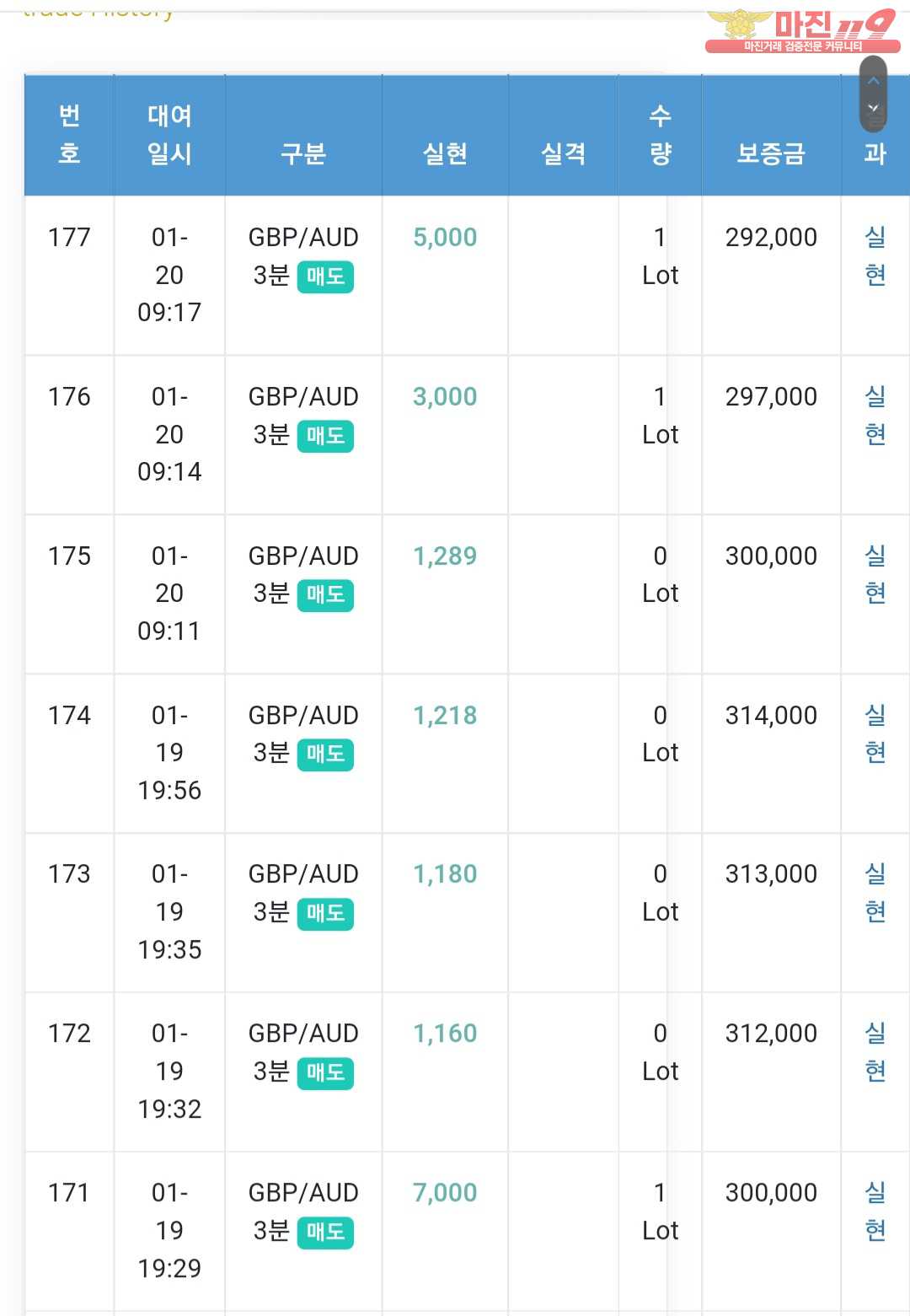
Task: Open 실현 result link for trade 172
Action: (x=875, y=1051)
